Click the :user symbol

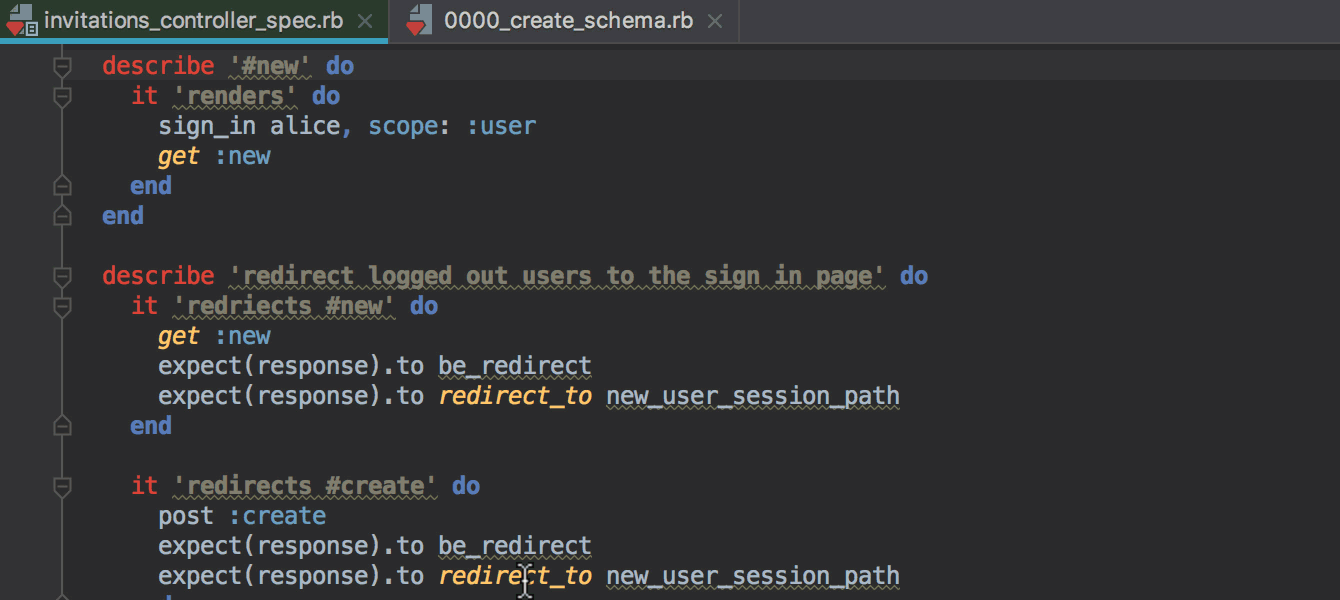coord(501,126)
